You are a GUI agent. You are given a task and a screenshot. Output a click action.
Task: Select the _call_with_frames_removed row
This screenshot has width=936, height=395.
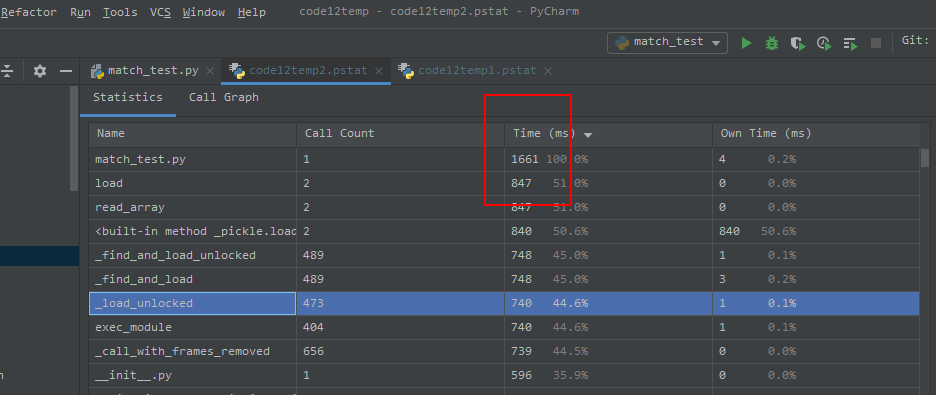pyautogui.click(x=504, y=351)
